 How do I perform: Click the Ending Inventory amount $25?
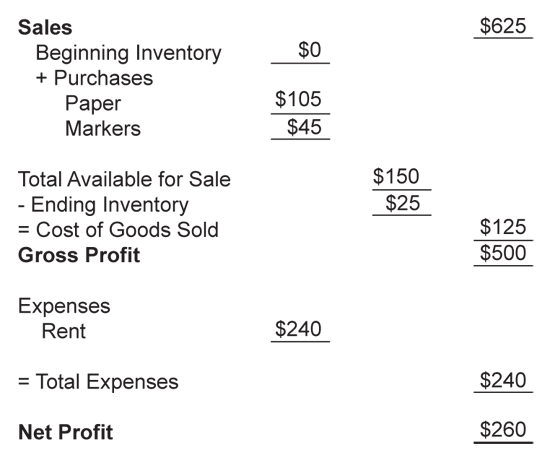pos(402,203)
